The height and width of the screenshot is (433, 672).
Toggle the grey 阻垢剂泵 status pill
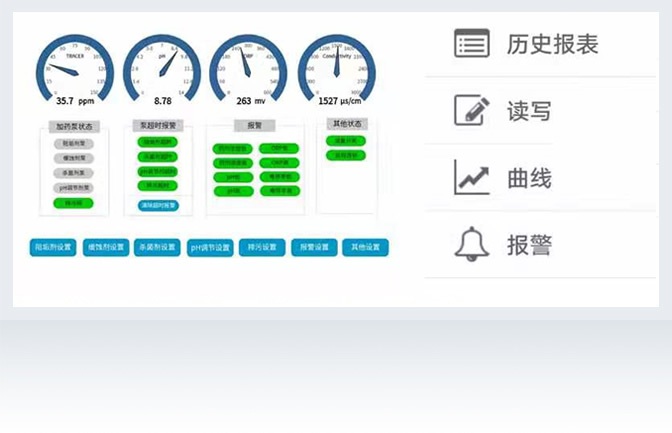pyautogui.click(x=74, y=144)
